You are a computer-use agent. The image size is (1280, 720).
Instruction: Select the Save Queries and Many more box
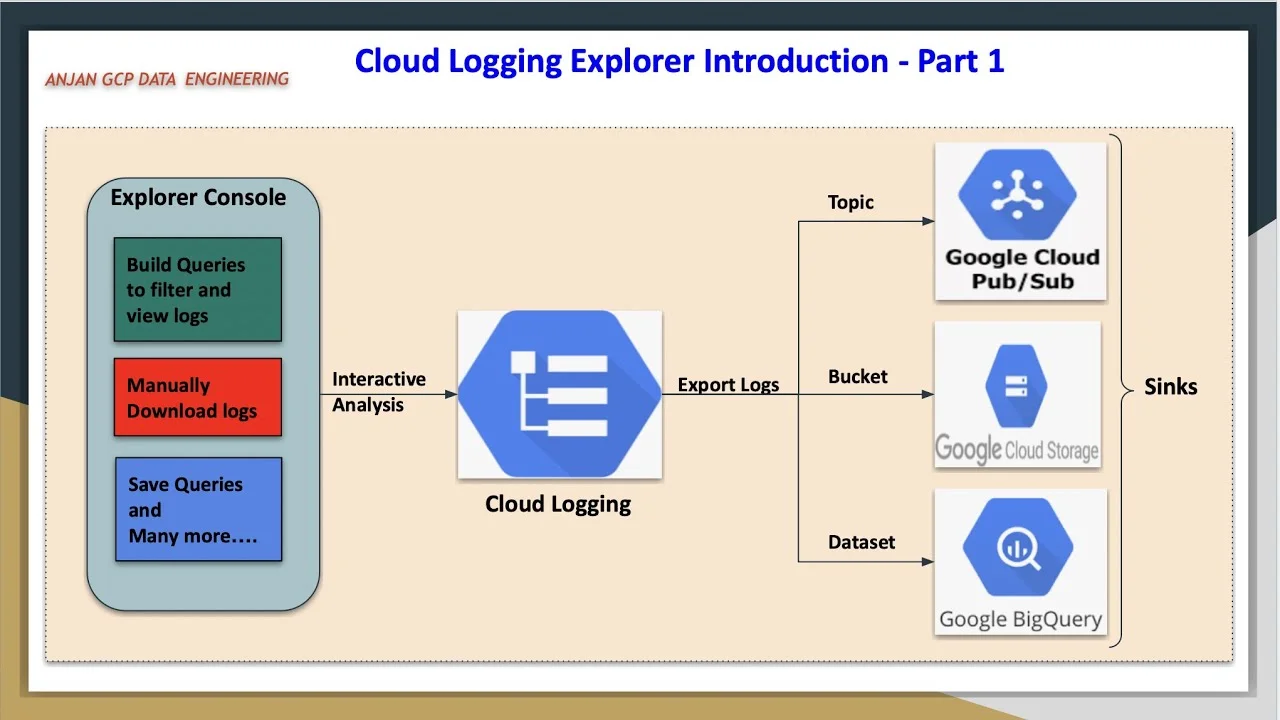tap(198, 509)
